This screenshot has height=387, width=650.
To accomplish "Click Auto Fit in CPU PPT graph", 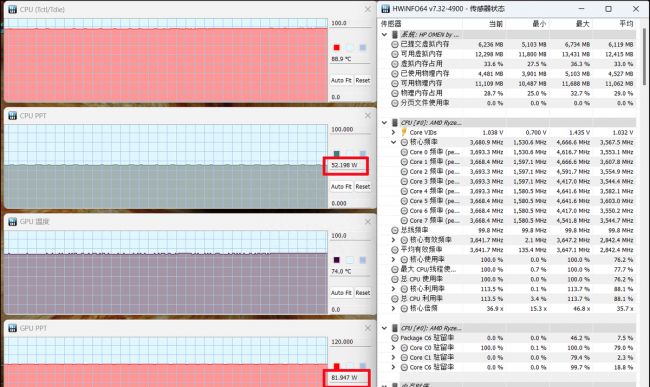I will [341, 186].
